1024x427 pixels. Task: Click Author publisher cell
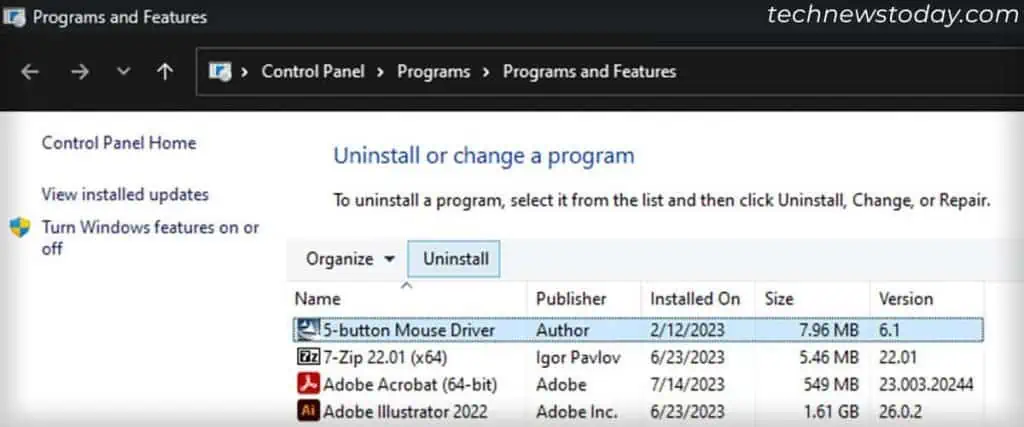(x=562, y=330)
